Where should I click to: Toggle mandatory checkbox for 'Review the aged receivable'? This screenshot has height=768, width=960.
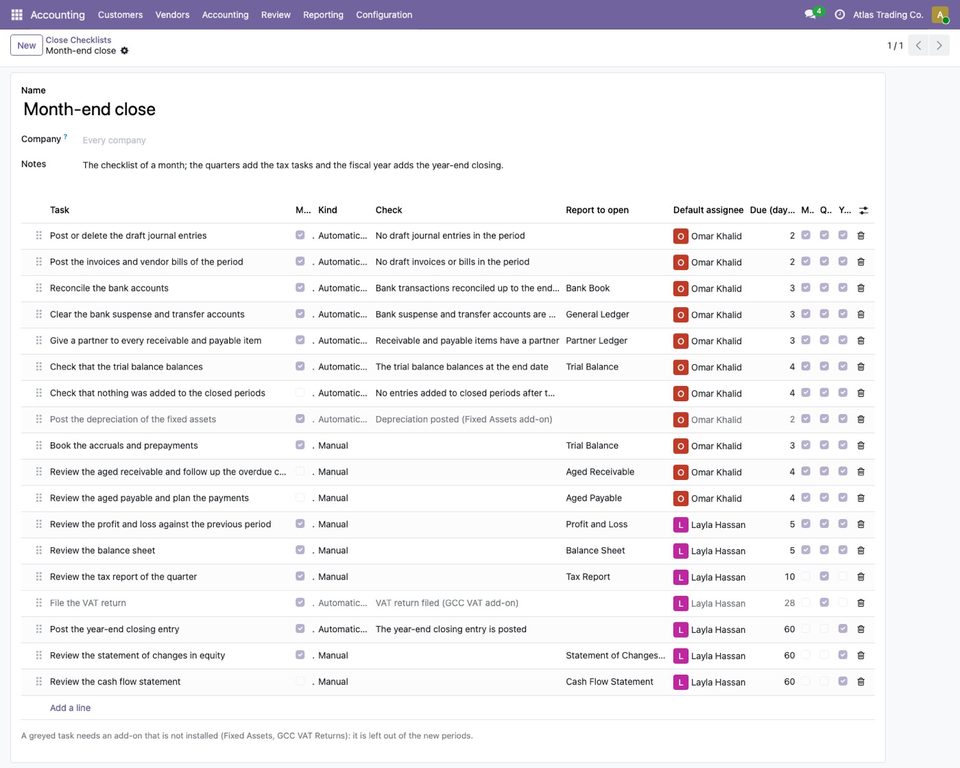[300, 472]
